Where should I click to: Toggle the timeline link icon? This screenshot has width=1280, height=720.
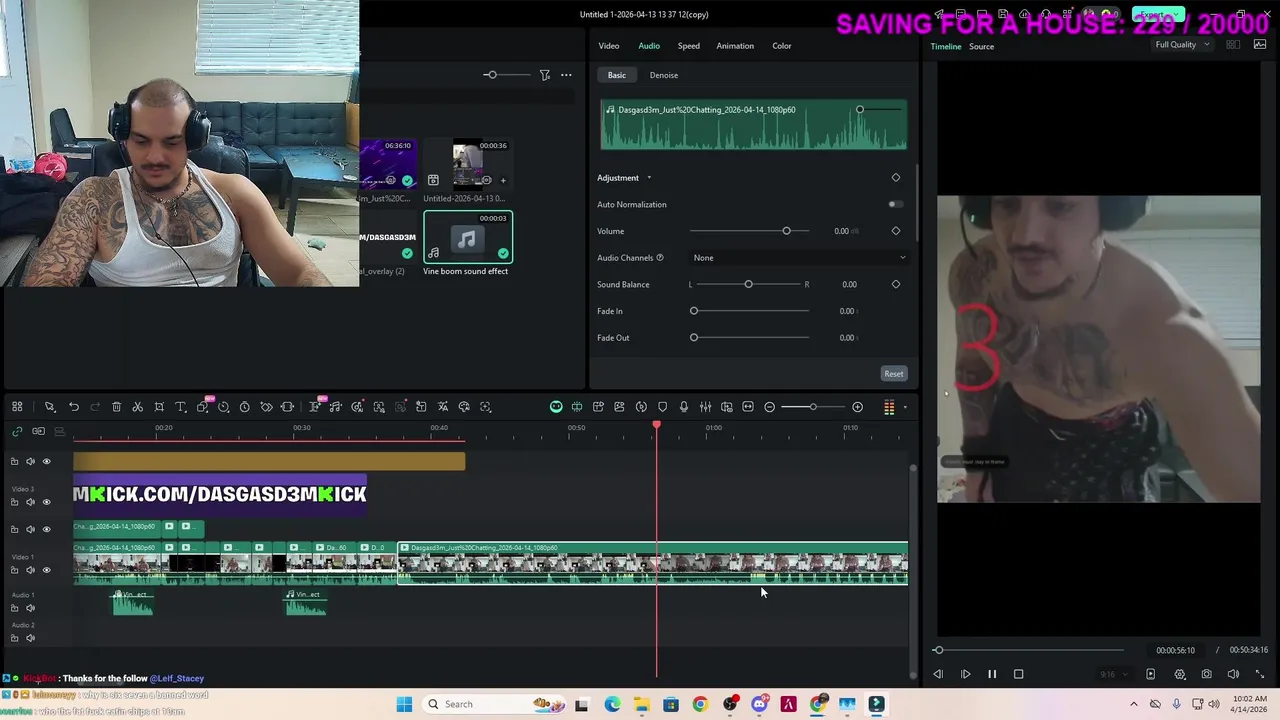pos(17,431)
